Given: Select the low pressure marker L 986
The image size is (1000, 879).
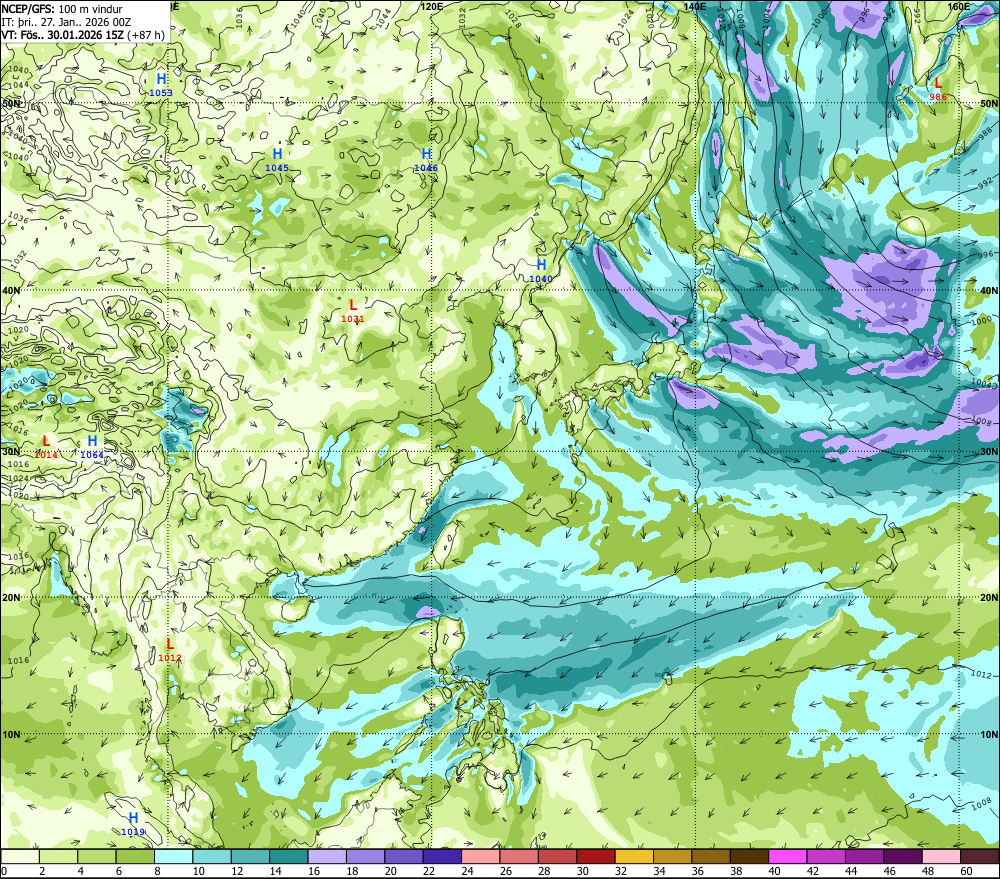Looking at the screenshot, I should 938,89.
